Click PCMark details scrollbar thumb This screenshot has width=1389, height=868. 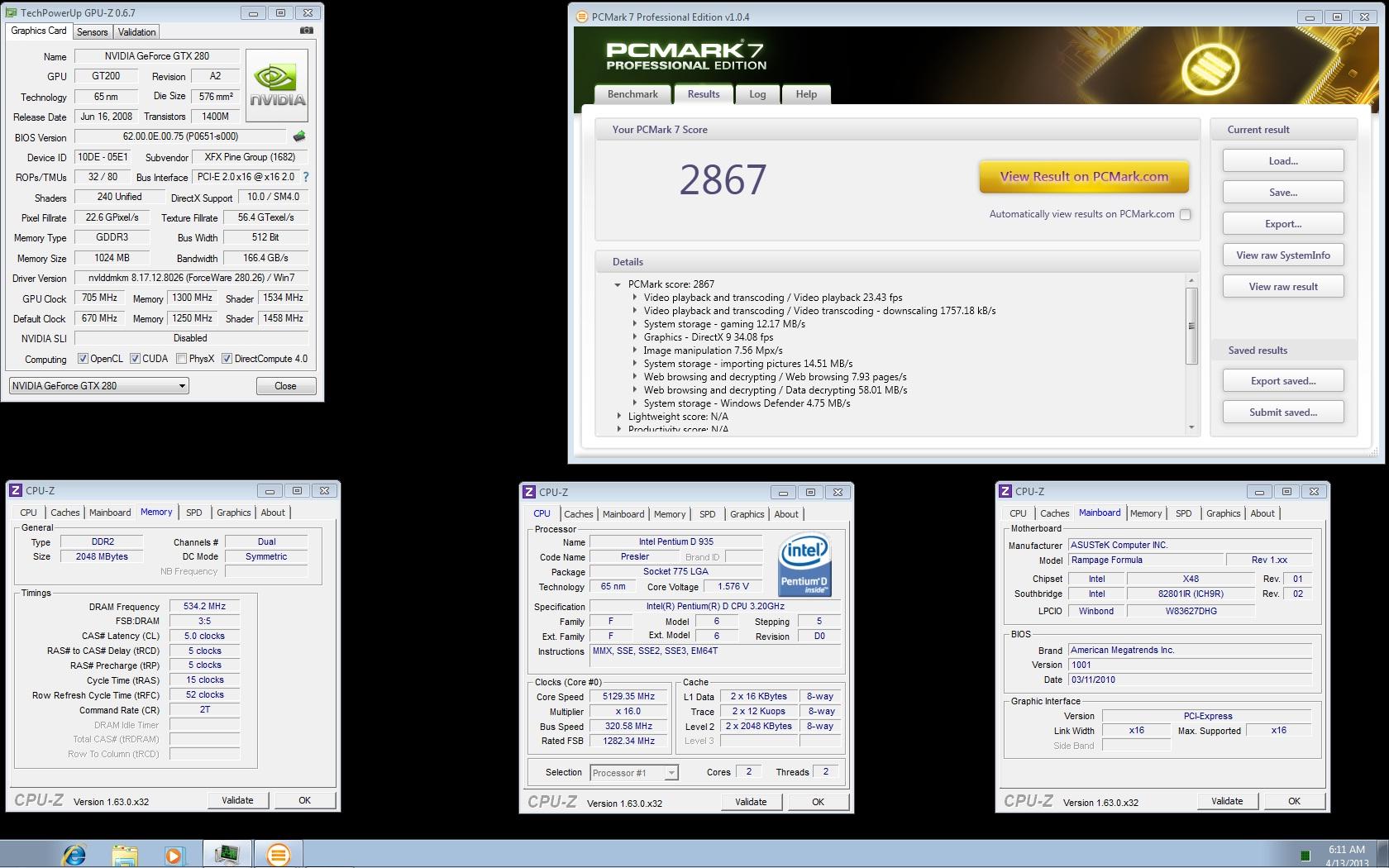[x=1191, y=326]
